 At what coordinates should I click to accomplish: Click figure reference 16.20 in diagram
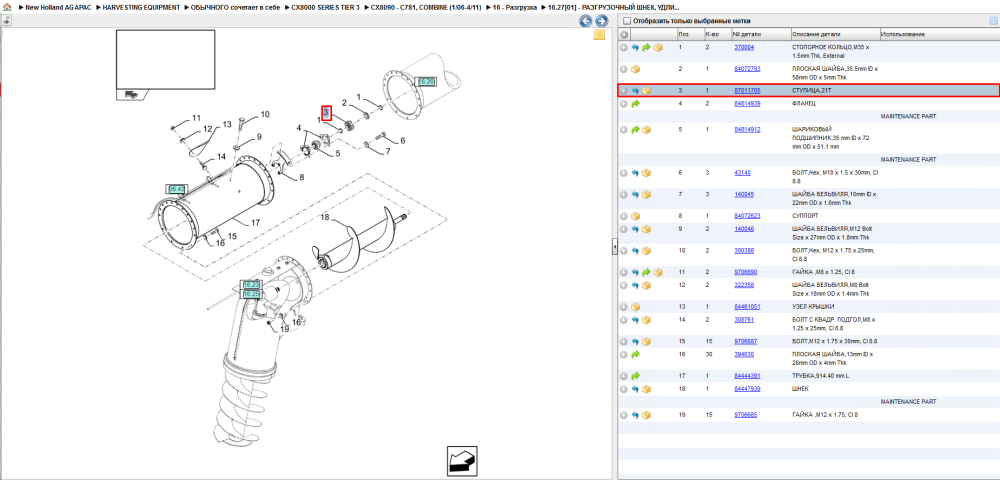(425, 82)
